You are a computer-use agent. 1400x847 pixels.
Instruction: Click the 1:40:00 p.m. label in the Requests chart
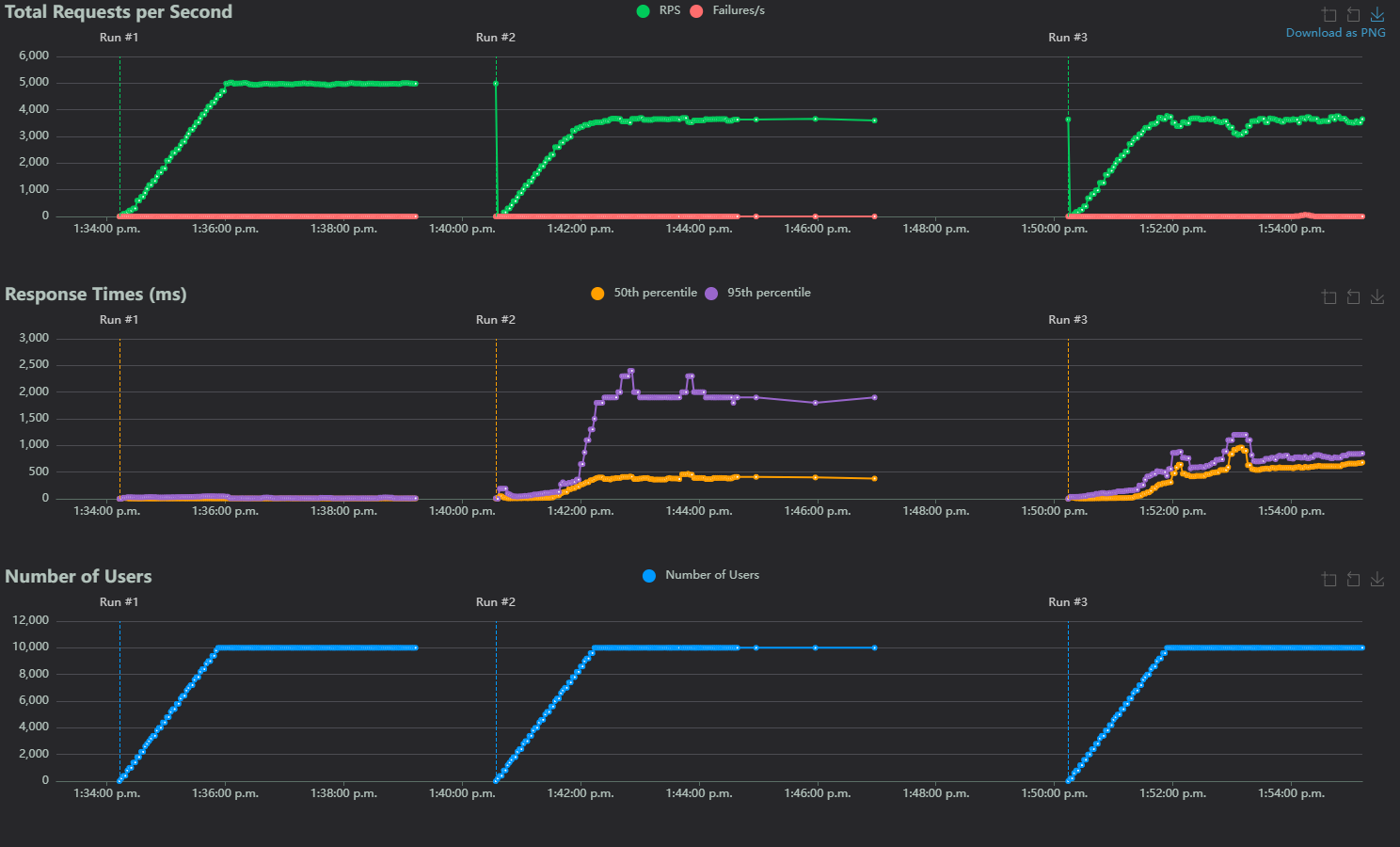(x=462, y=229)
